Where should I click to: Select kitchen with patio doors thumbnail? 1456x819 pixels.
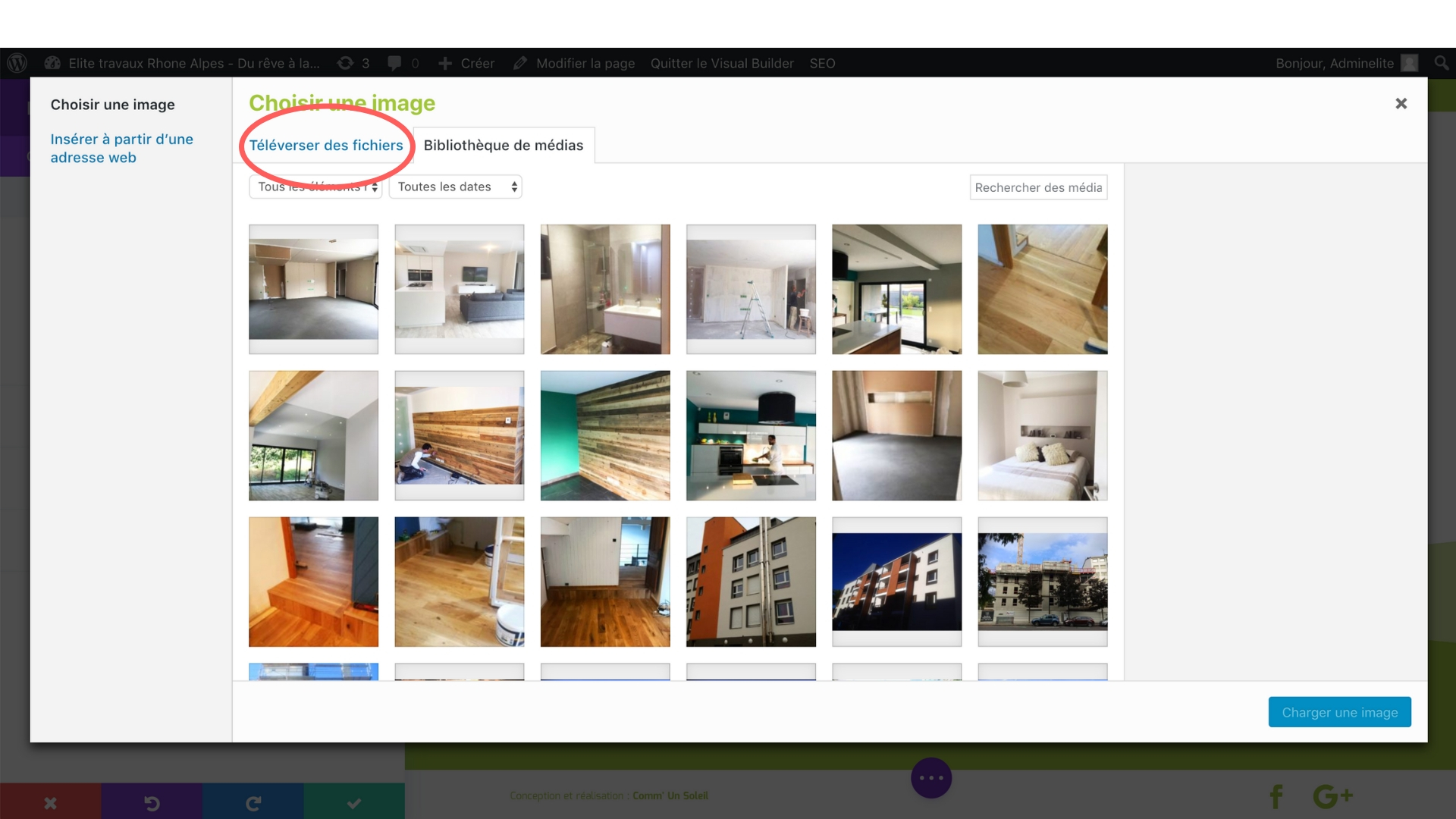(896, 289)
